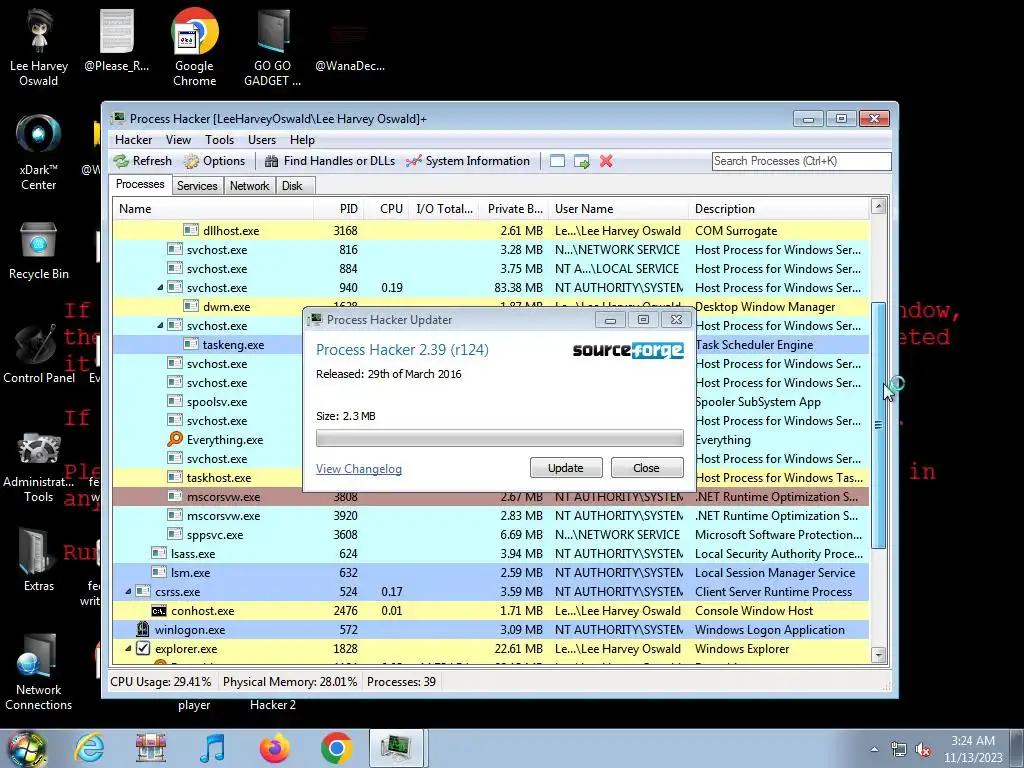The image size is (1024, 768).
Task: Open System Information graph toolbar item
Action: click(x=468, y=161)
